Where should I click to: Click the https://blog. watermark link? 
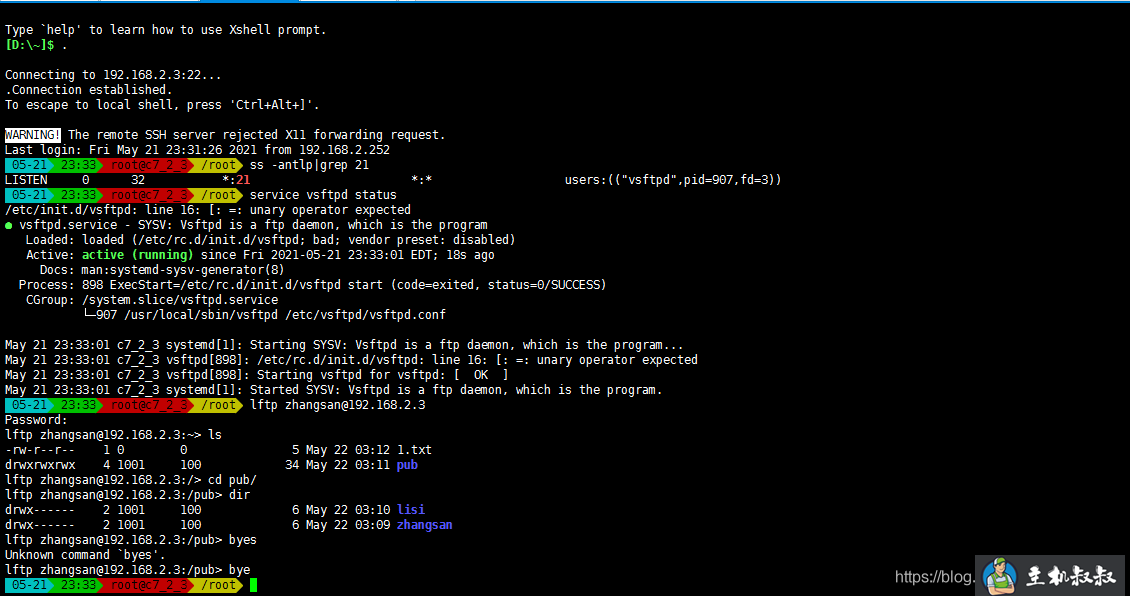(934, 577)
